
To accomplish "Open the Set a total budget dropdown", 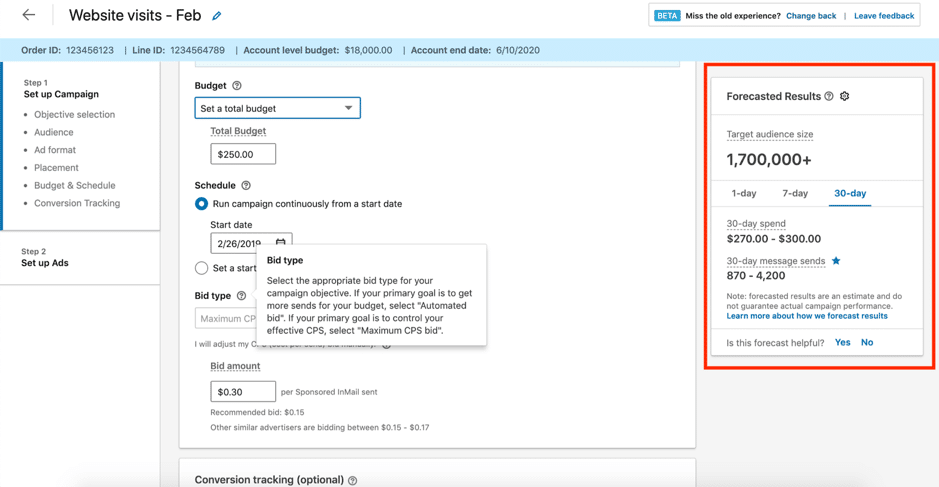I will click(277, 108).
